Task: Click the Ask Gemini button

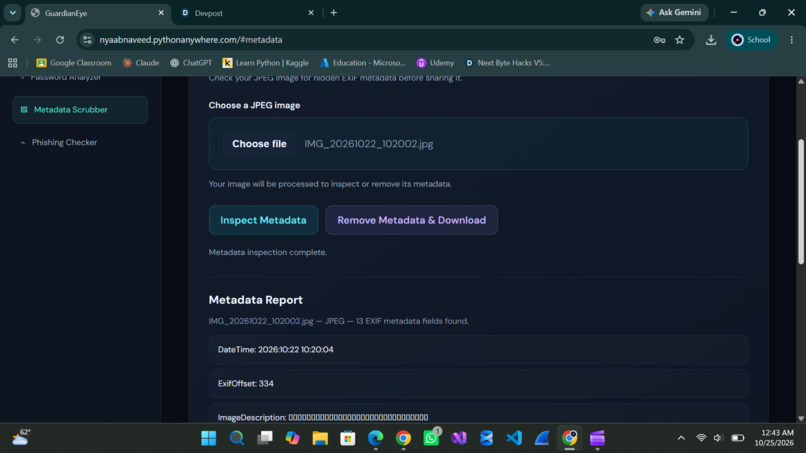Action: [x=674, y=12]
